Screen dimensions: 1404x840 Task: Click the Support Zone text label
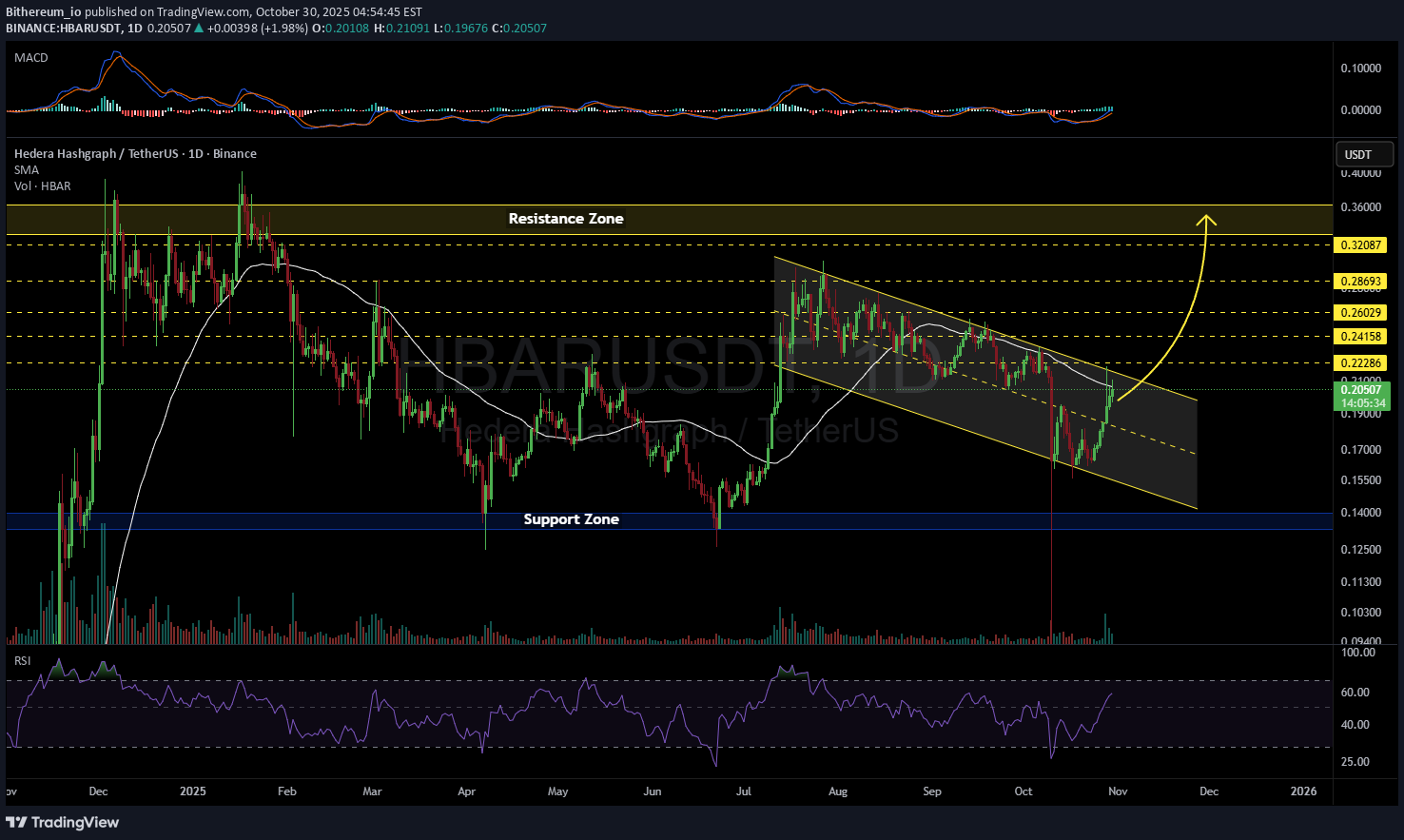click(x=571, y=519)
